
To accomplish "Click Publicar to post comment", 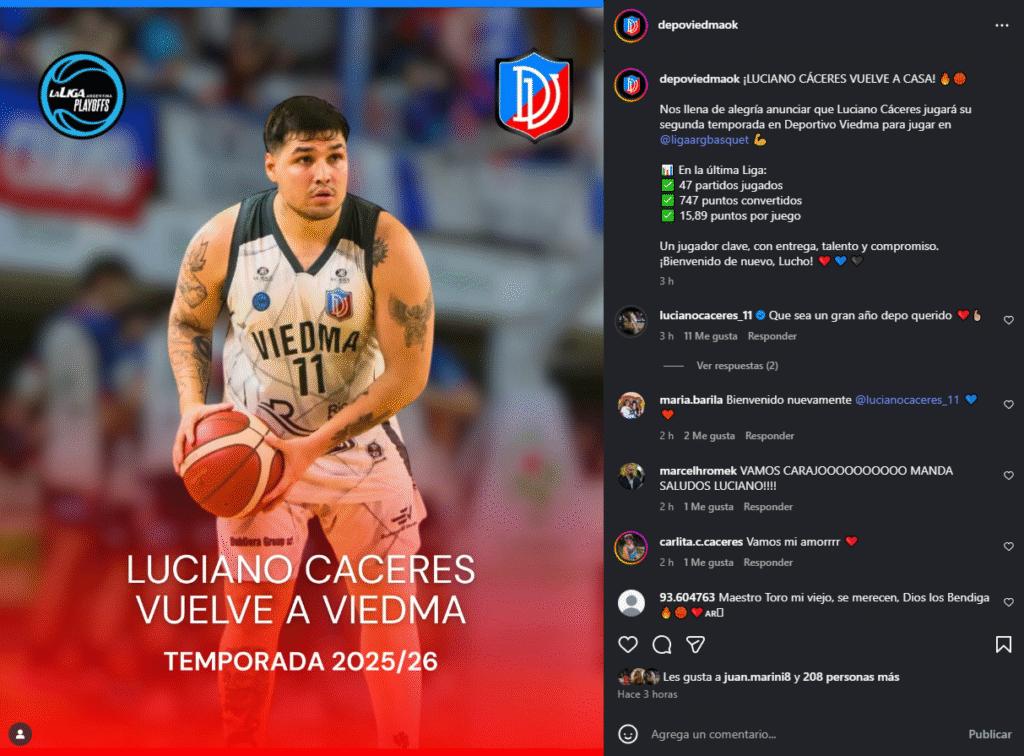I will (989, 734).
